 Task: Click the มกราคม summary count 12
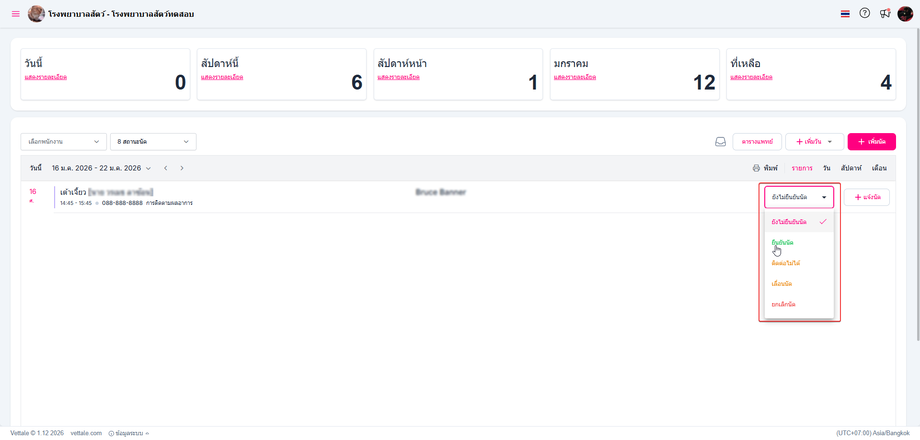[704, 83]
